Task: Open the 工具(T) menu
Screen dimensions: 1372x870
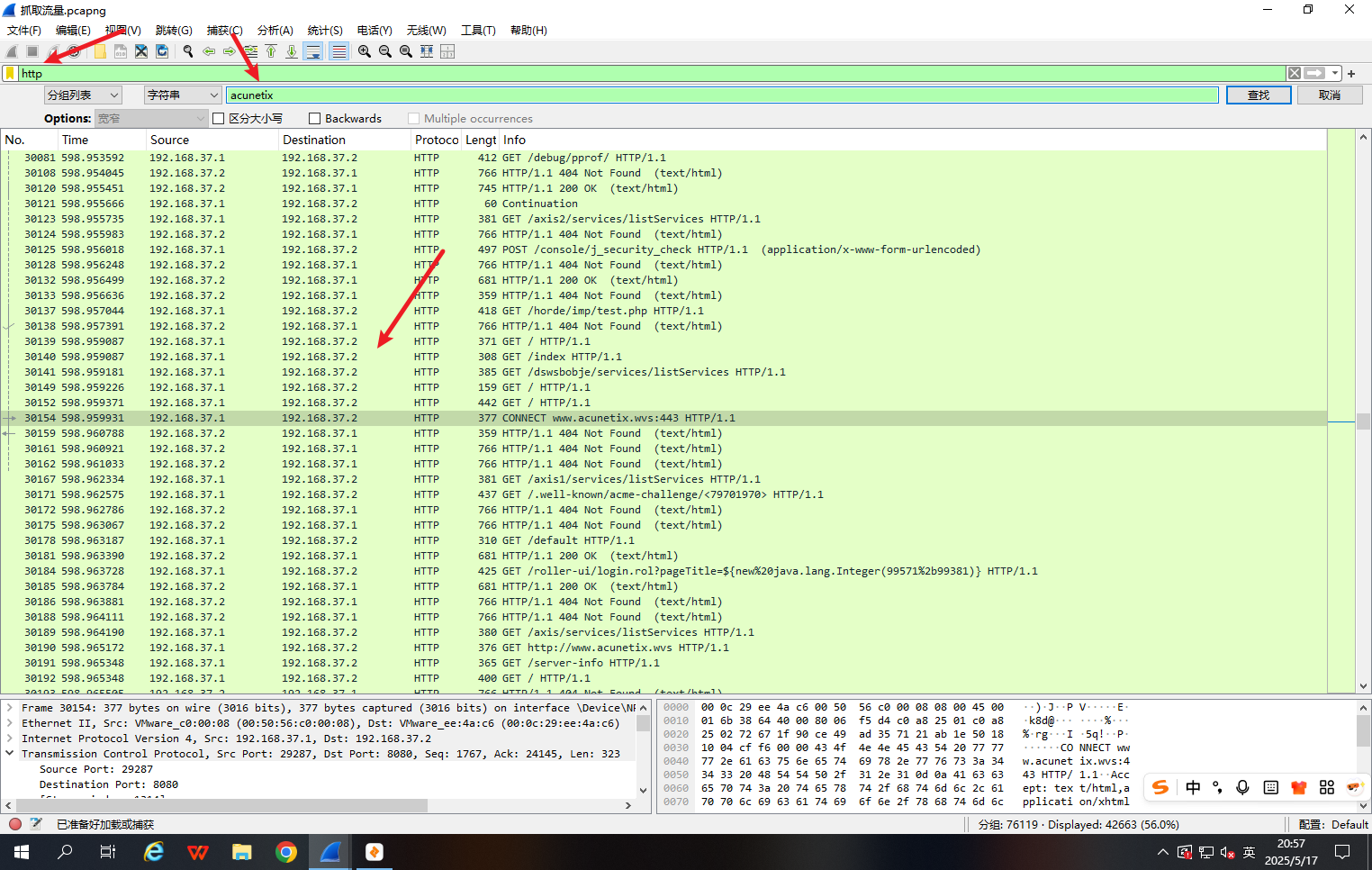Action: [478, 30]
